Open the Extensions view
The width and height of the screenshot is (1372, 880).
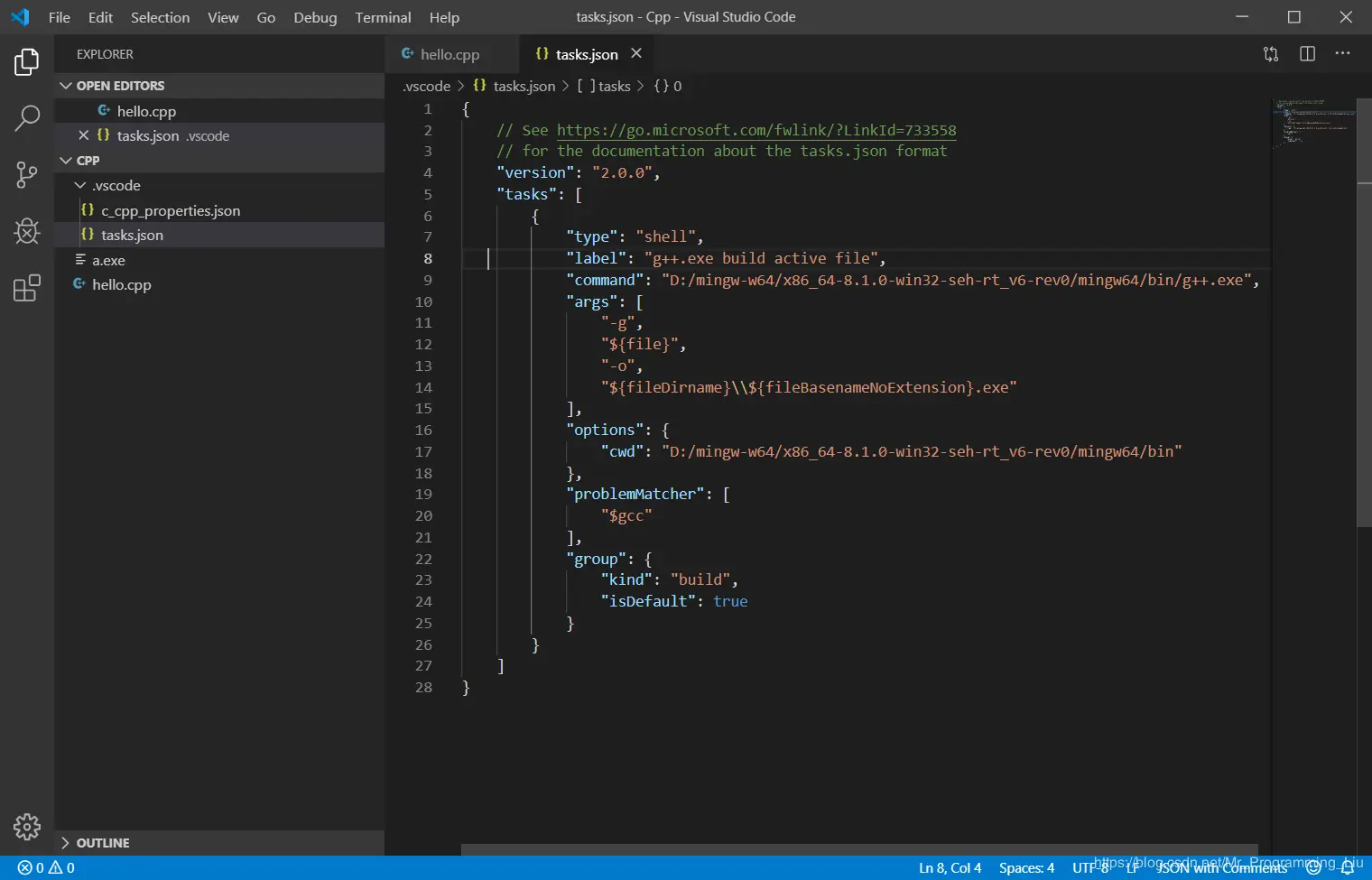(x=27, y=288)
